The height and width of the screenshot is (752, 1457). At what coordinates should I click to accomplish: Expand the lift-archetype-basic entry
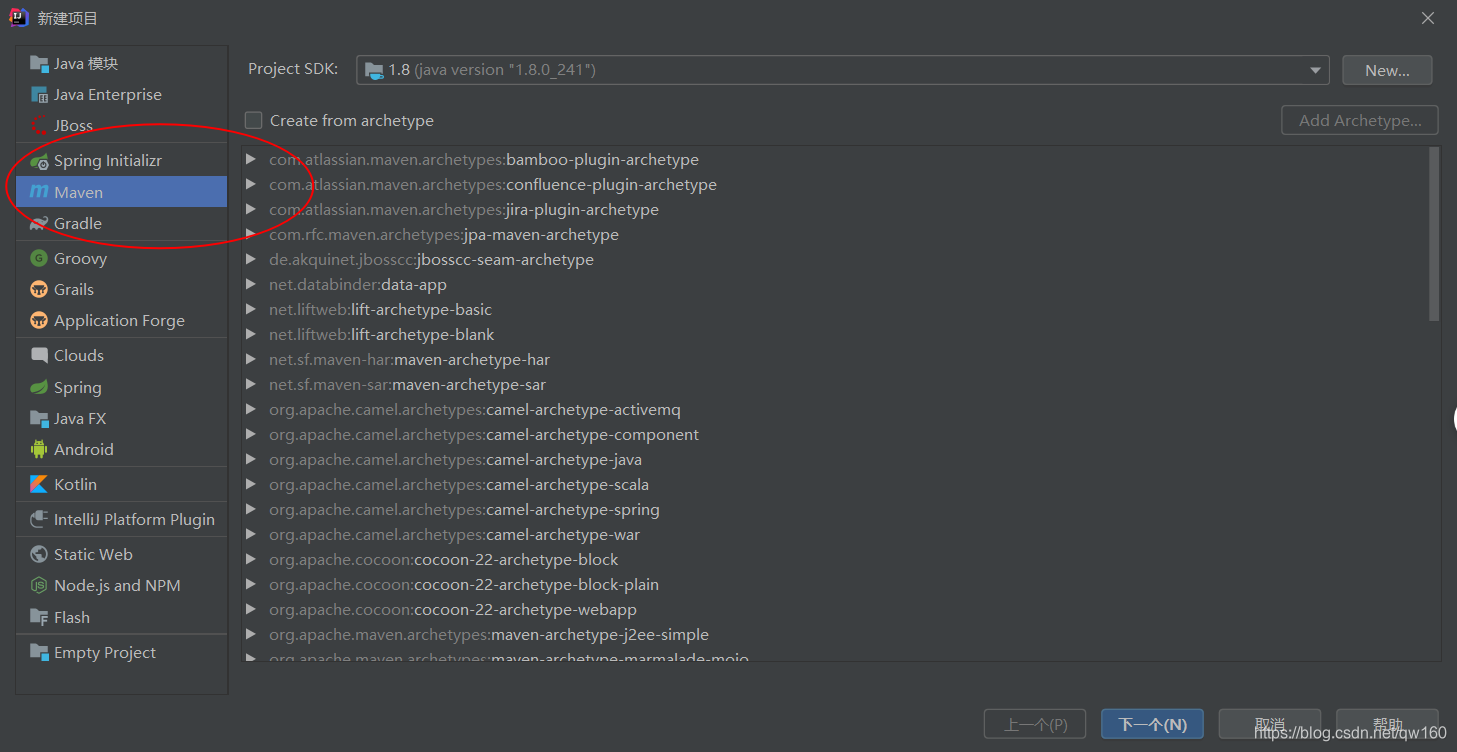coord(251,310)
